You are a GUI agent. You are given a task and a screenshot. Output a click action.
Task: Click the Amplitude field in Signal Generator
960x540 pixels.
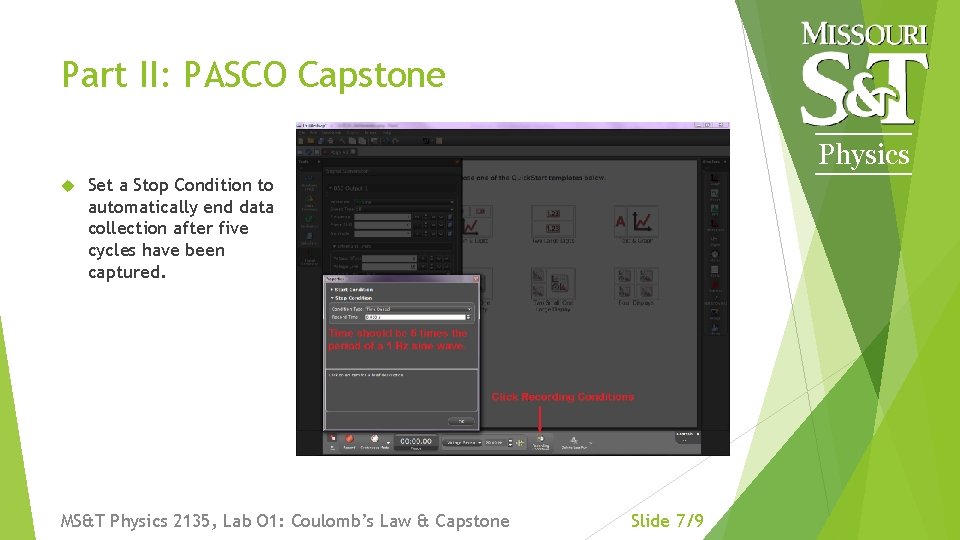pos(383,234)
